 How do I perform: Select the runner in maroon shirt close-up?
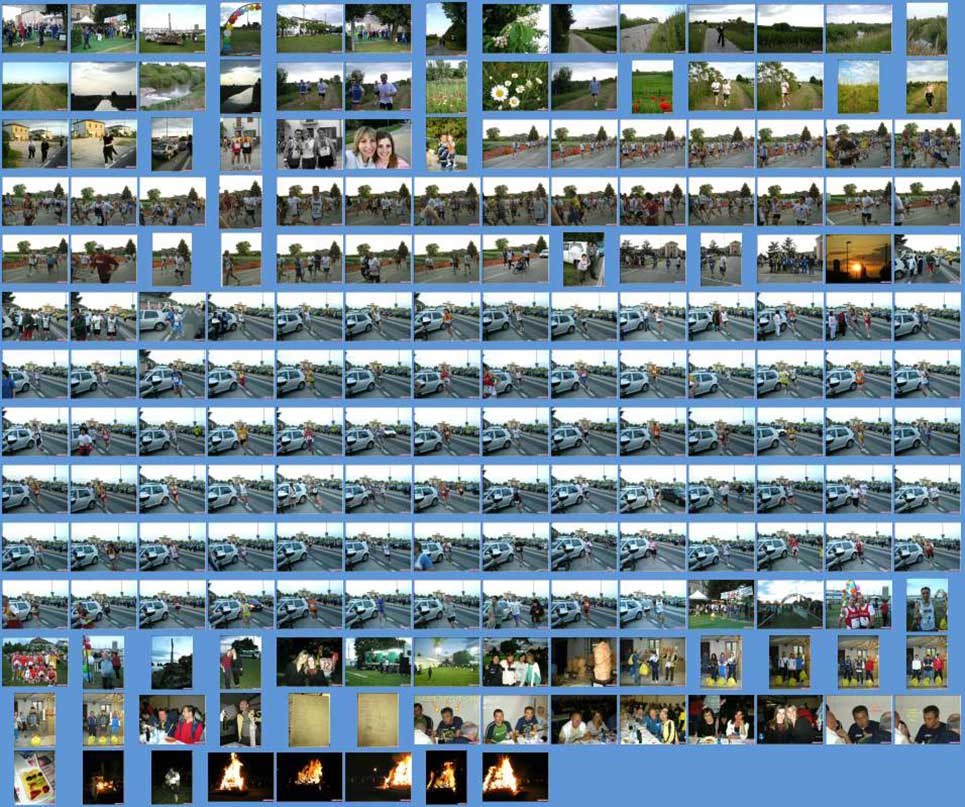click(103, 259)
